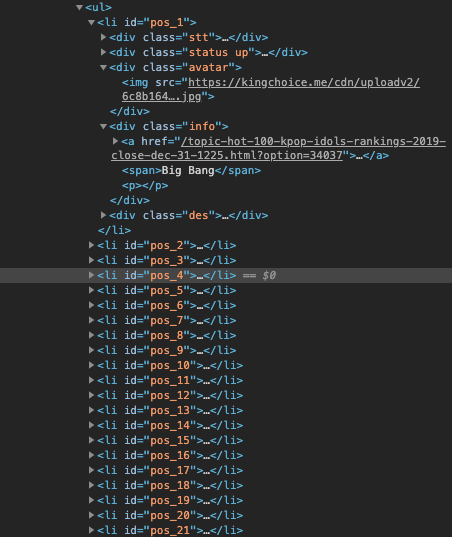Screen dimensions: 452x537
Task: Select the 6c8b164 jpg filename text
Action: [x=162, y=97]
